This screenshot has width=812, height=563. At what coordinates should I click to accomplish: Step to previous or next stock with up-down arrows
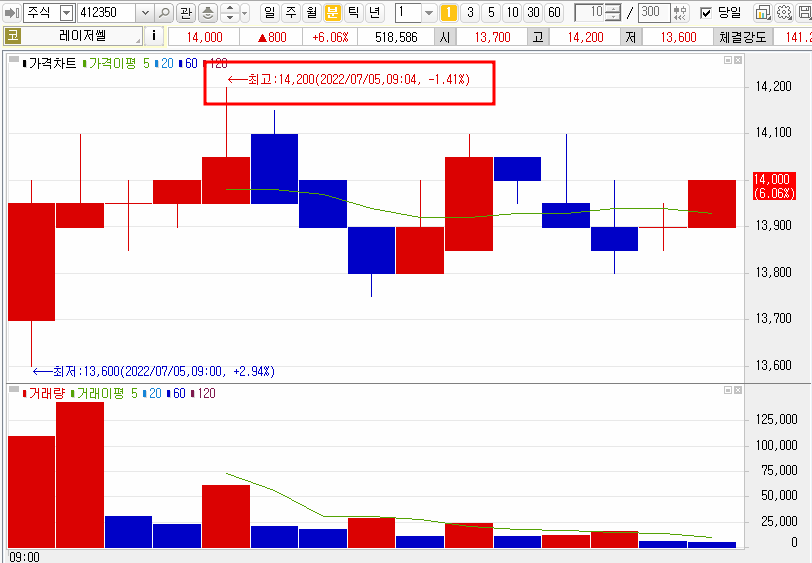pos(229,12)
